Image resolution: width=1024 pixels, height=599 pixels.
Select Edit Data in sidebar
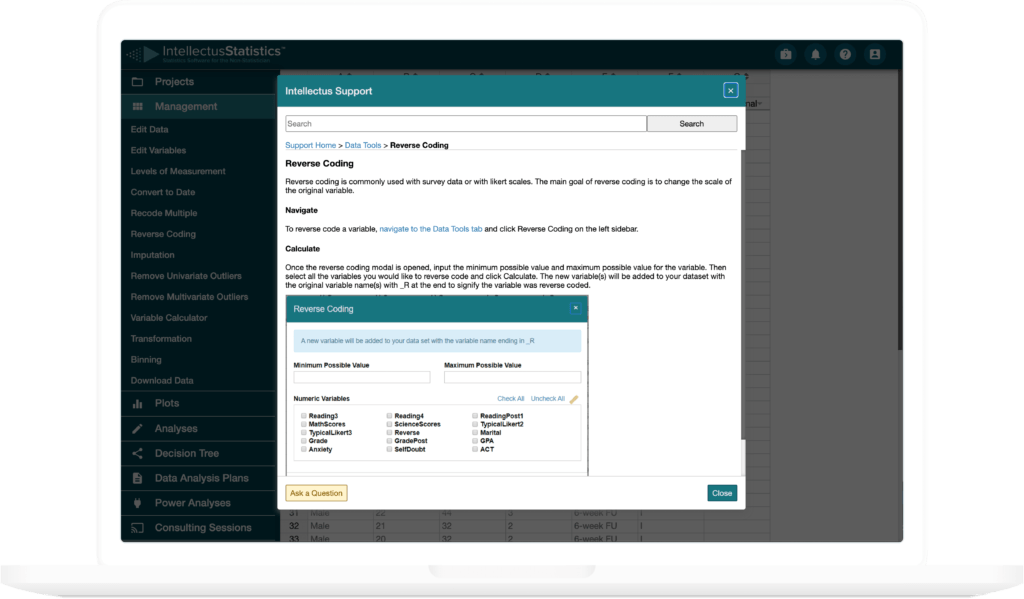150,129
